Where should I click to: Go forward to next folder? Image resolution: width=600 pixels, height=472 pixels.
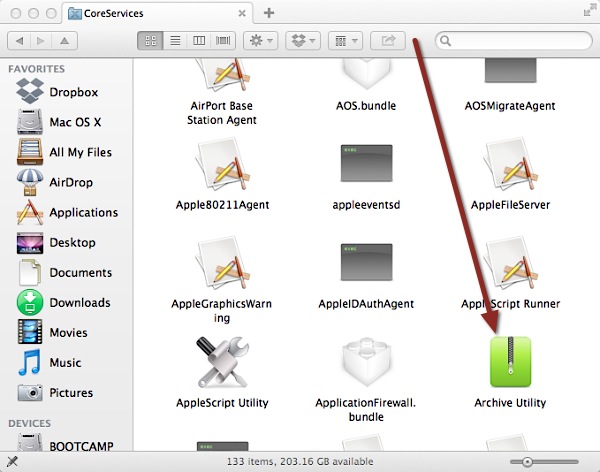pos(41,41)
